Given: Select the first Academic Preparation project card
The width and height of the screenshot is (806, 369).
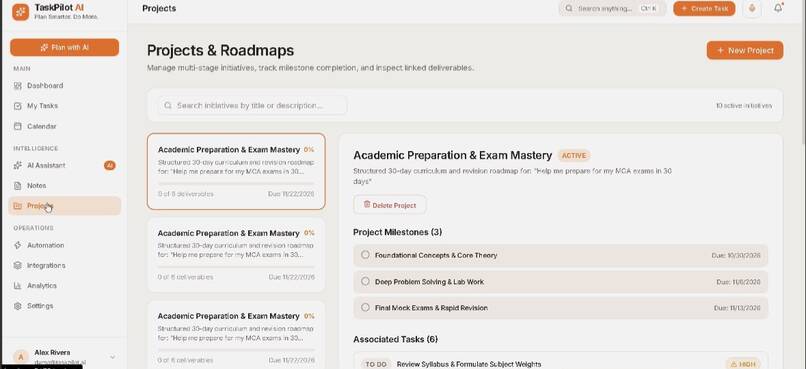Looking at the screenshot, I should (236, 172).
